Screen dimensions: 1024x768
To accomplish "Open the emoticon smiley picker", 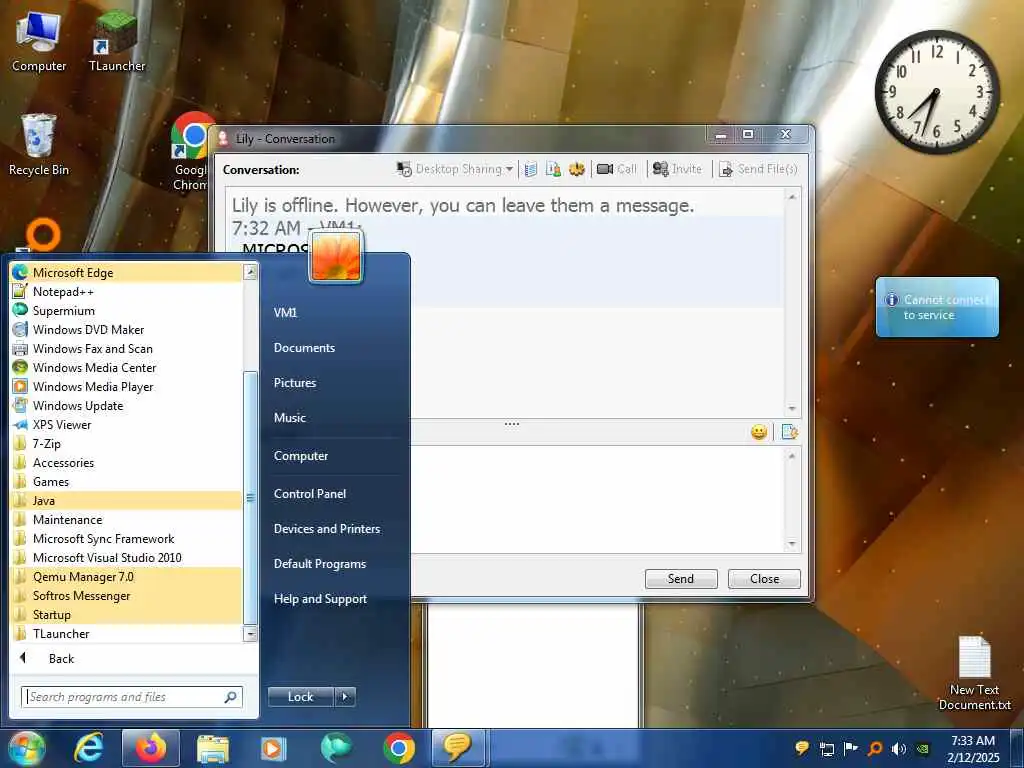I will click(758, 432).
